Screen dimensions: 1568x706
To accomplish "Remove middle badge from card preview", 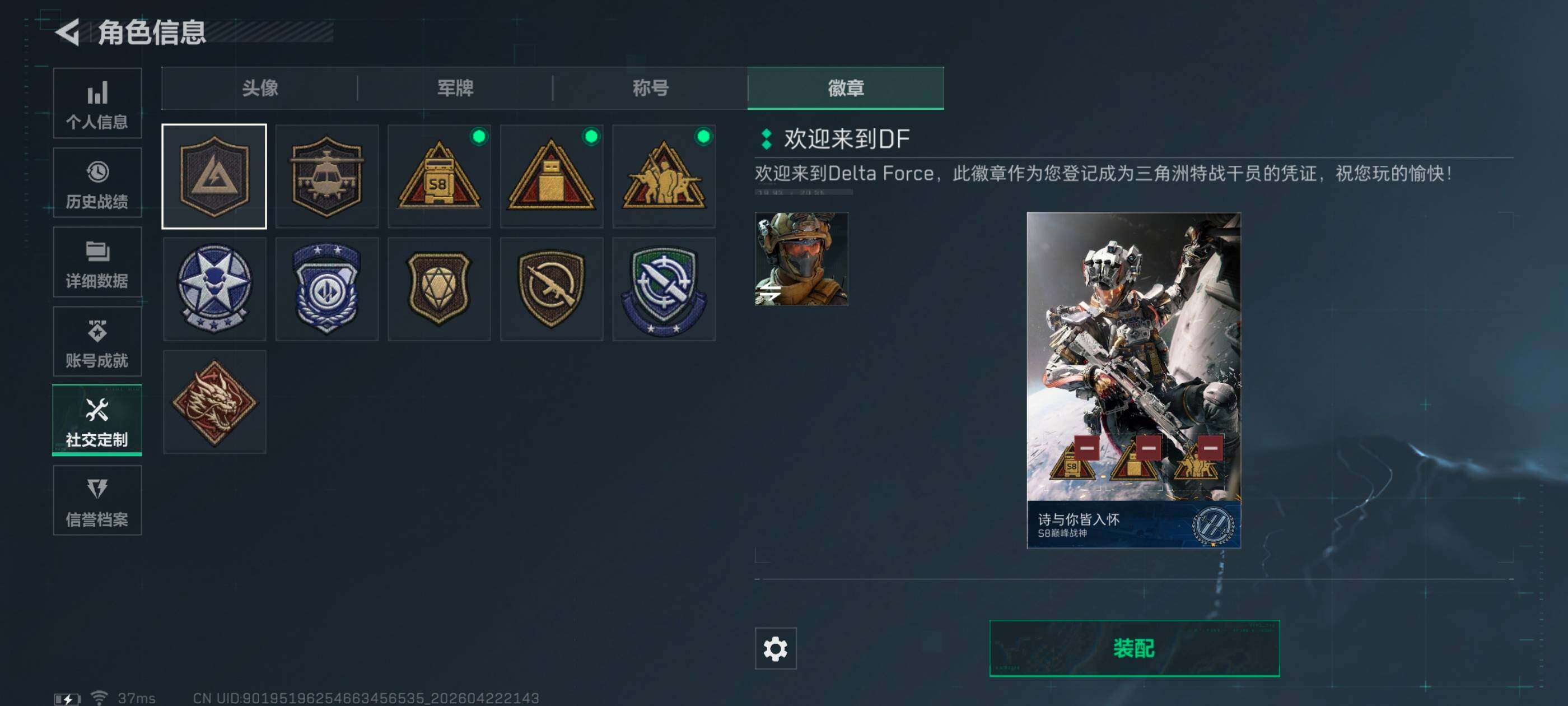I will [x=1149, y=448].
